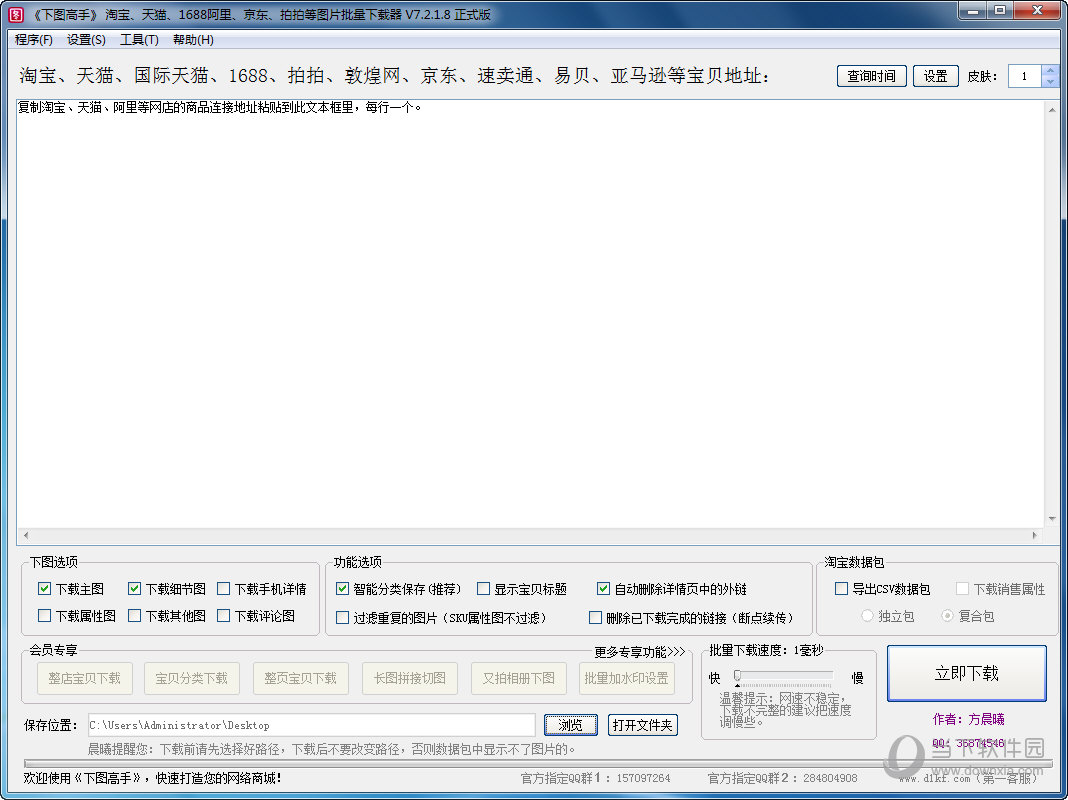Screen dimensions: 1068x800
Task: Click the 温馨提示 speed hint text
Action: coord(785,709)
